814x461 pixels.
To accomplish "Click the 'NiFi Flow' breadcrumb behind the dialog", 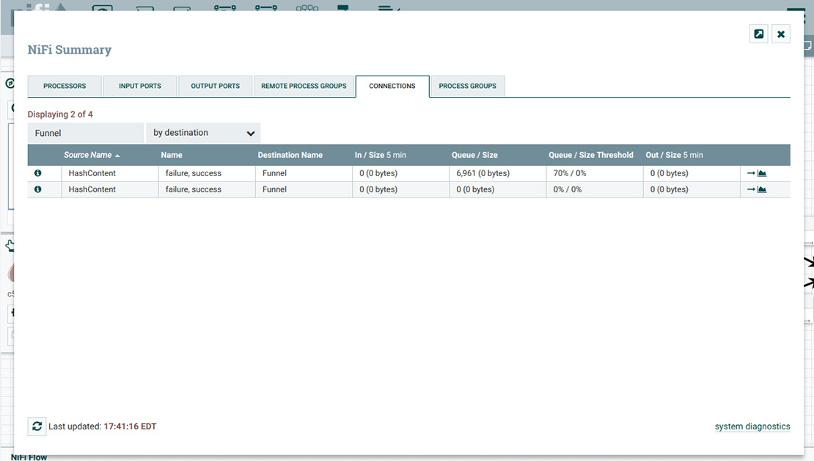I will (x=29, y=457).
